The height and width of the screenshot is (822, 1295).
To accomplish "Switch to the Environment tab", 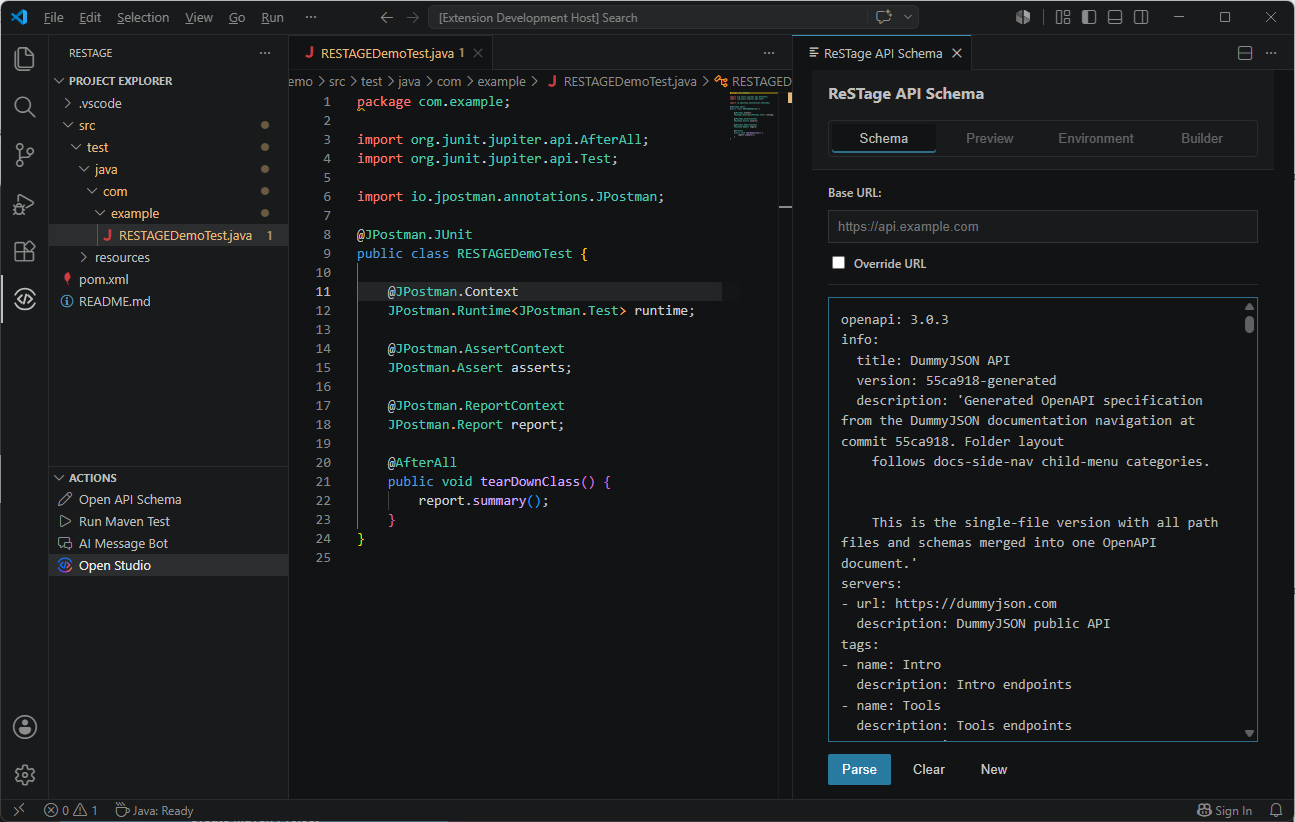I will 1096,138.
